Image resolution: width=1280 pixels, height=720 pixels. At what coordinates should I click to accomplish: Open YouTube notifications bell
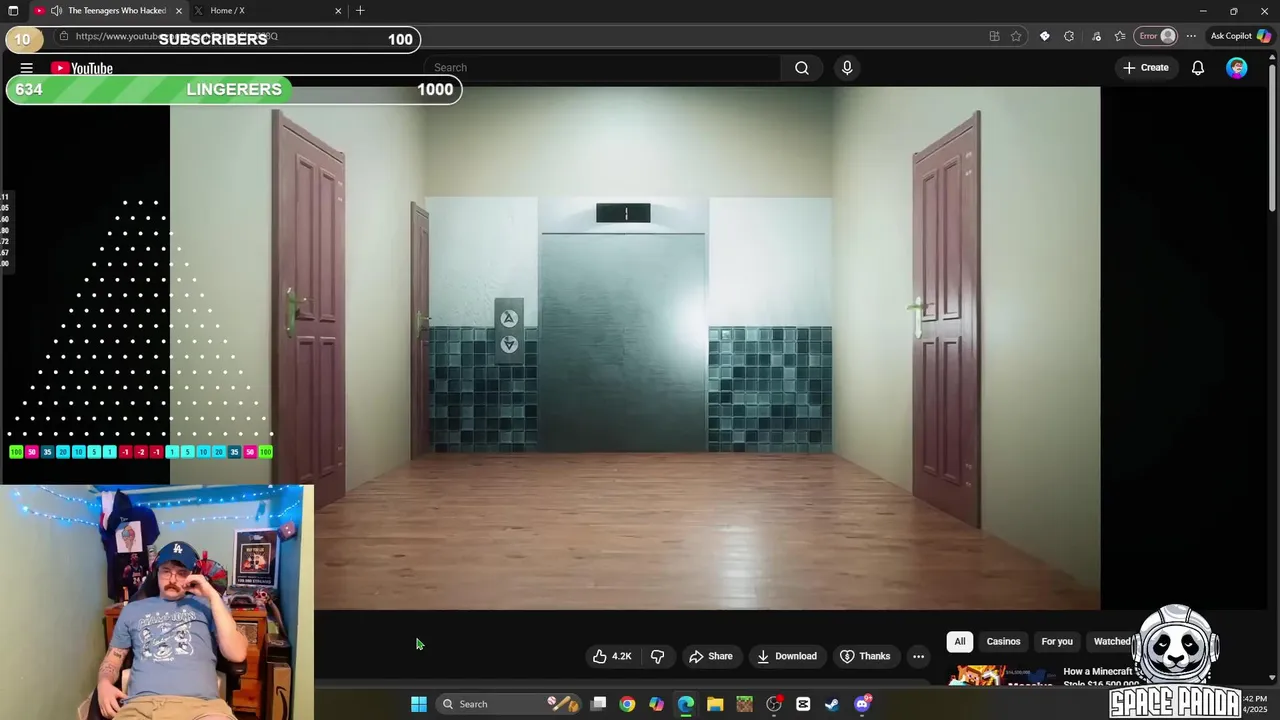[x=1197, y=68]
